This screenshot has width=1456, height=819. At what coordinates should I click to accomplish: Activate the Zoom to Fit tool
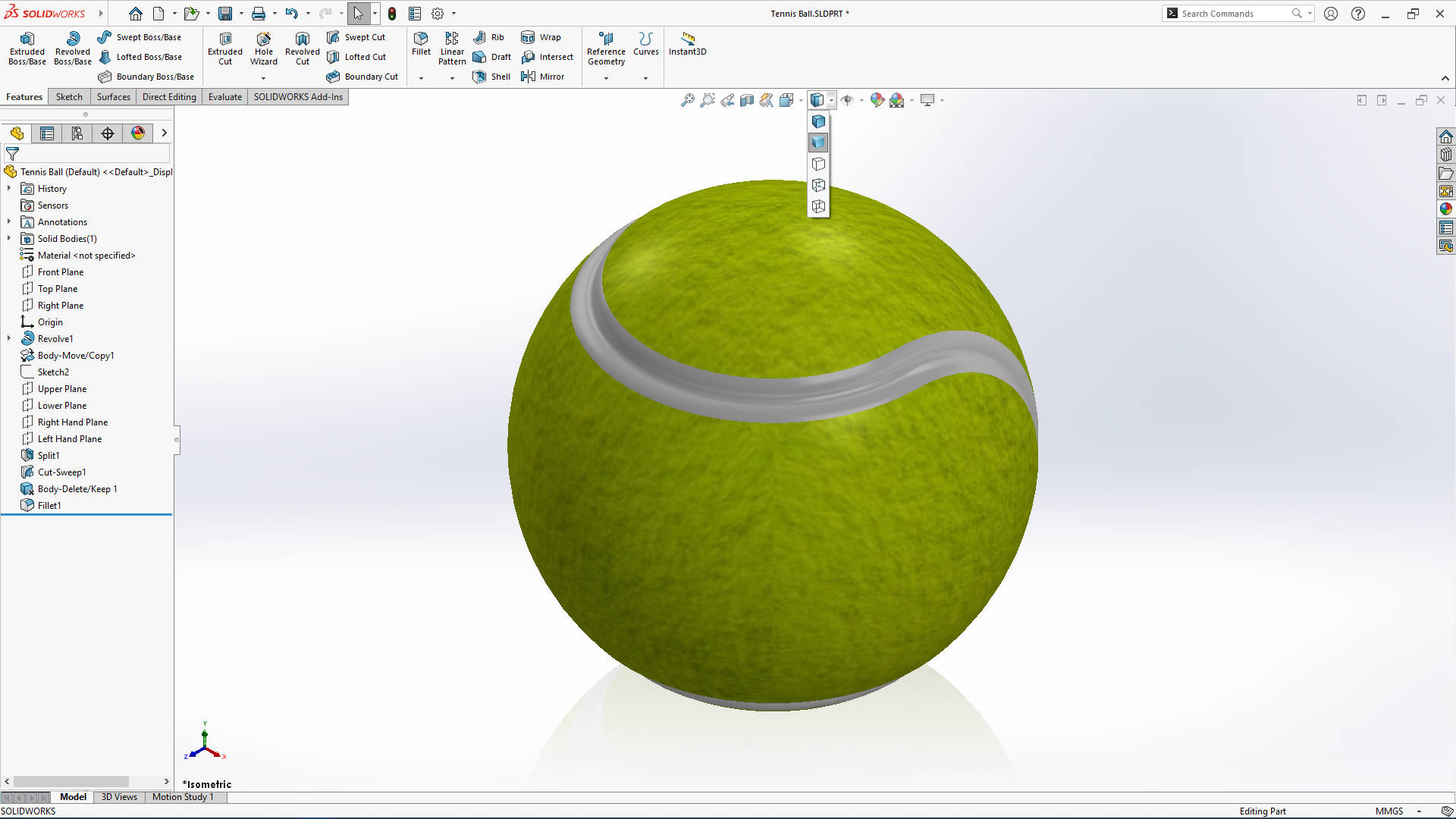[687, 100]
